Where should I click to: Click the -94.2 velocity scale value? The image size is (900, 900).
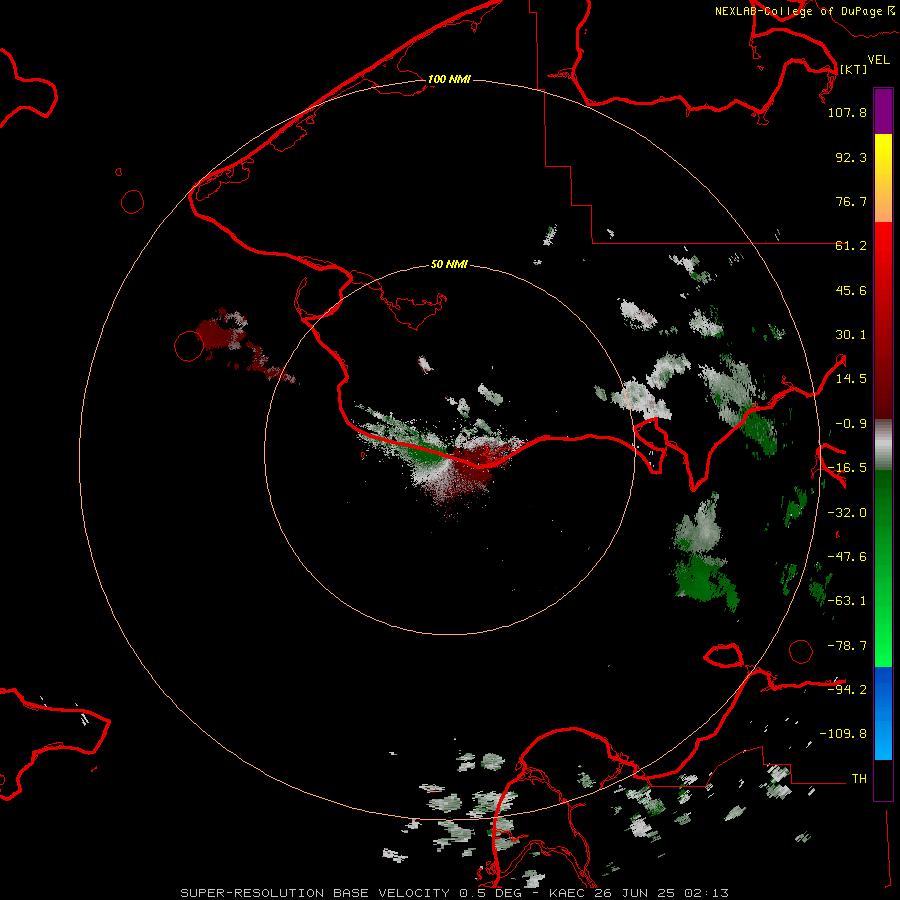coord(847,689)
